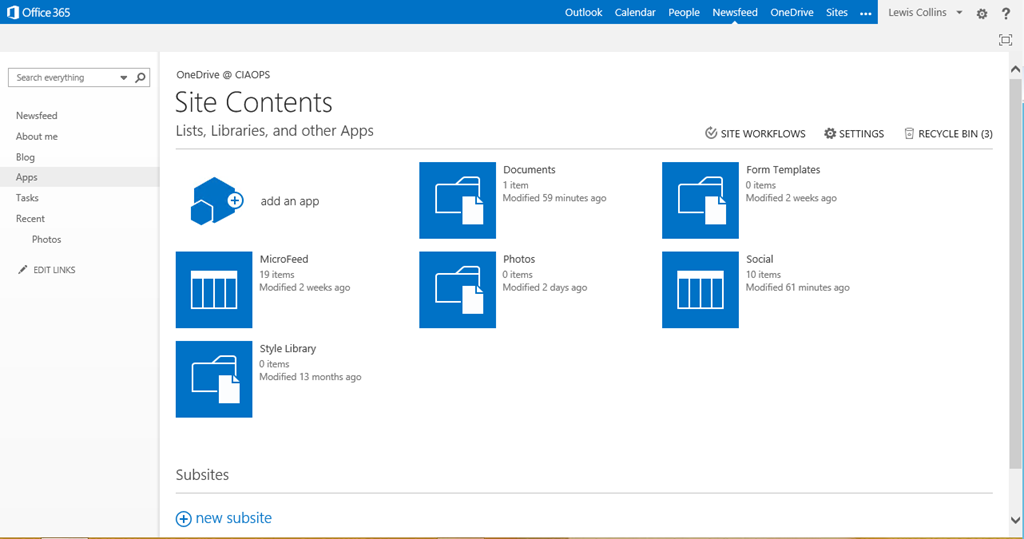Open the Photos library tile icon
This screenshot has width=1024, height=539.
(457, 290)
